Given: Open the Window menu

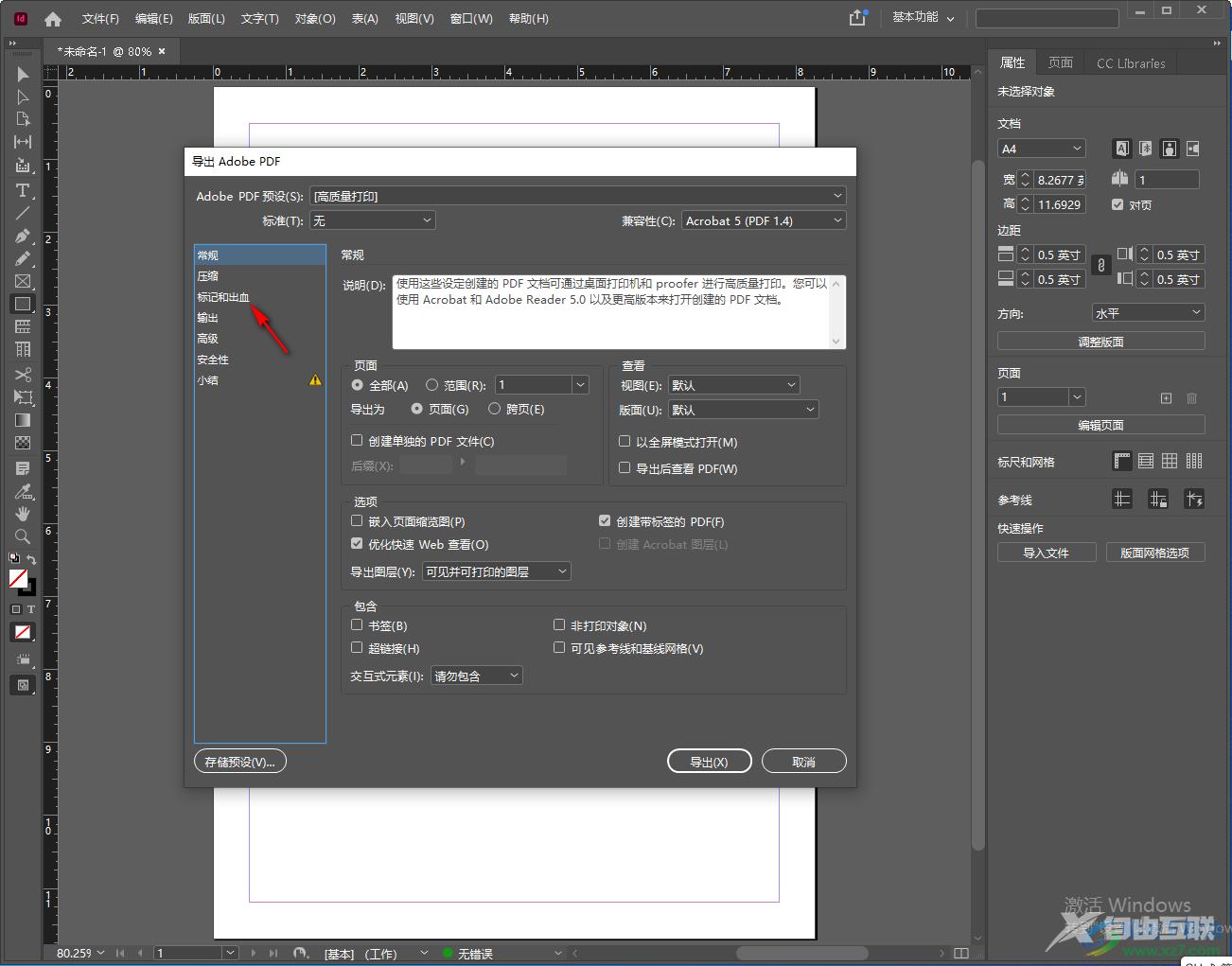Looking at the screenshot, I should [x=471, y=18].
